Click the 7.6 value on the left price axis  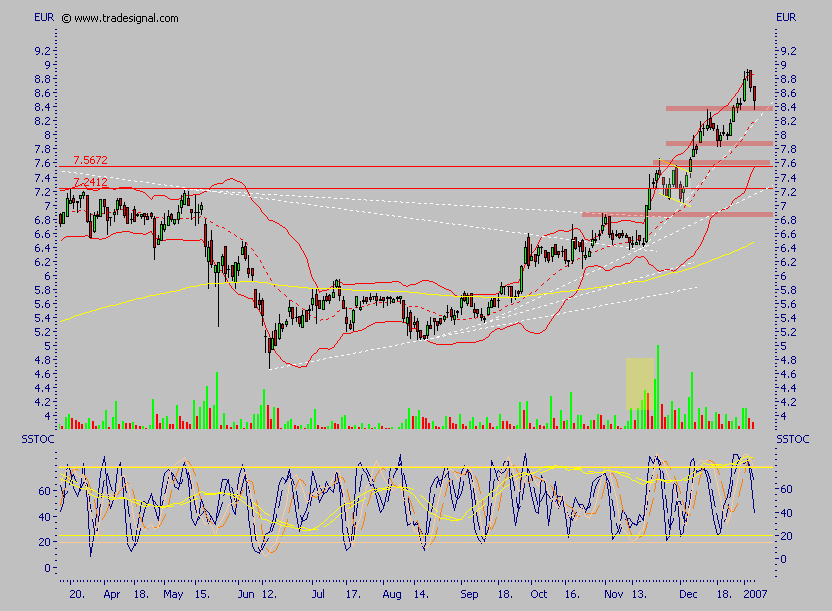click(42, 163)
